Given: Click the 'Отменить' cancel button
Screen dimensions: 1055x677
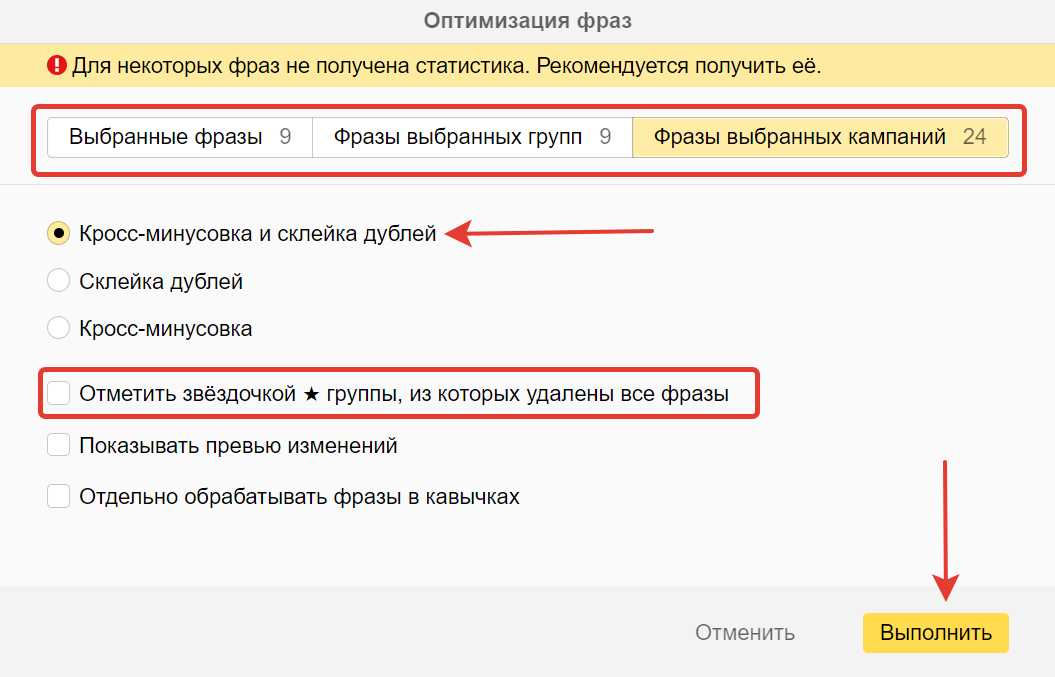Looking at the screenshot, I should point(745,633).
